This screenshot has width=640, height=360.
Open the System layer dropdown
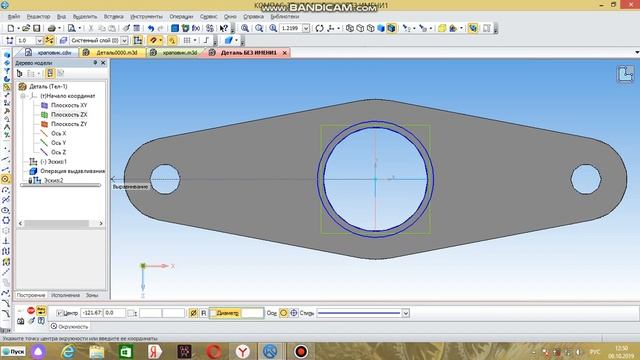(124, 40)
